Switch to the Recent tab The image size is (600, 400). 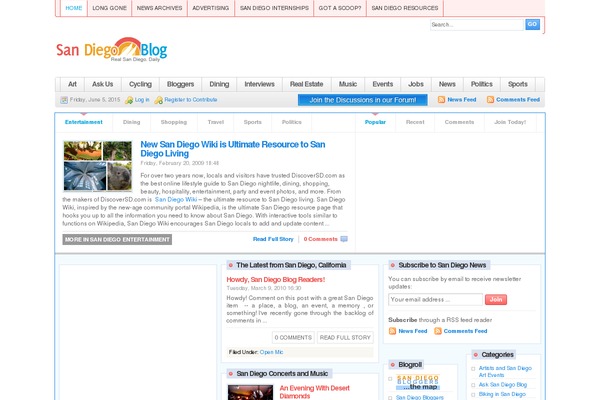click(415, 122)
